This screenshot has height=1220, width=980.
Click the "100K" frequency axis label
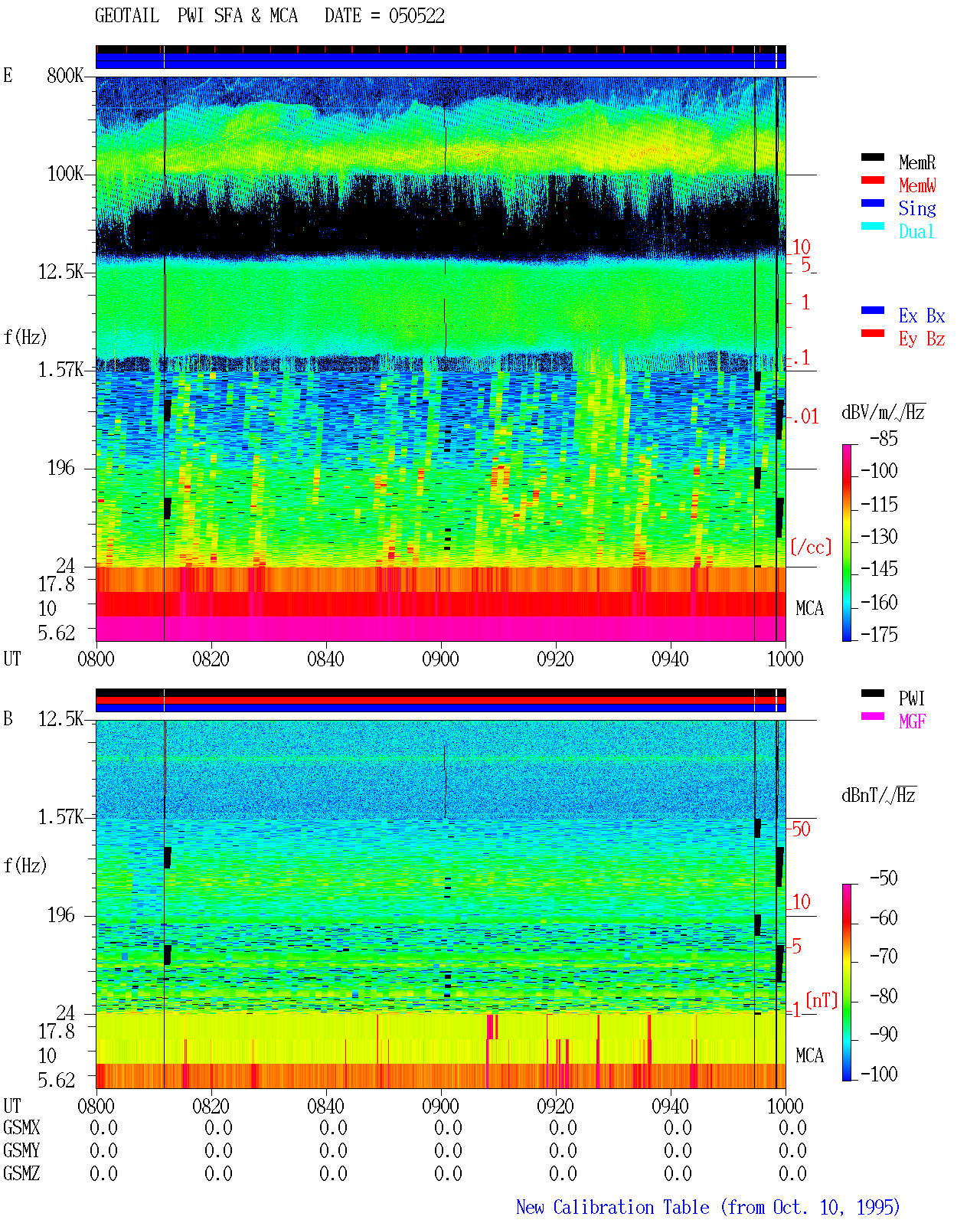(x=65, y=173)
